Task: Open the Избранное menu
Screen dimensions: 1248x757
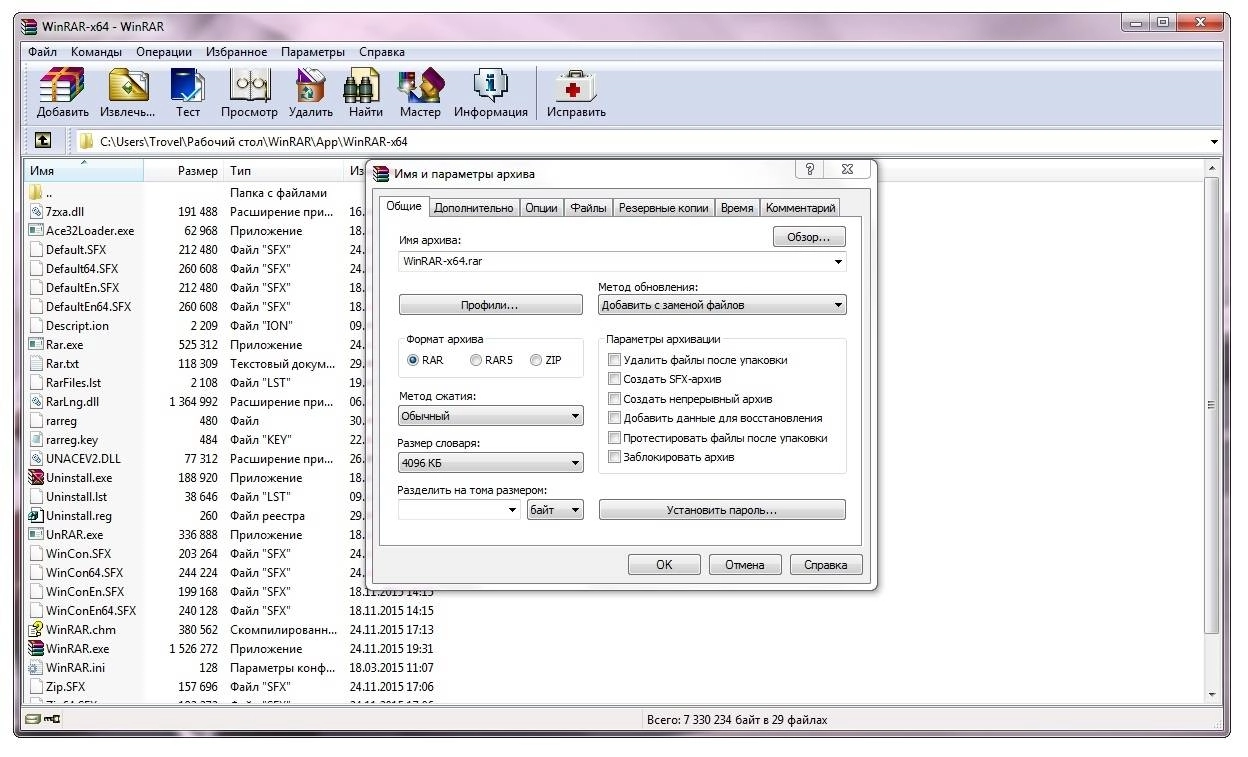Action: (237, 52)
